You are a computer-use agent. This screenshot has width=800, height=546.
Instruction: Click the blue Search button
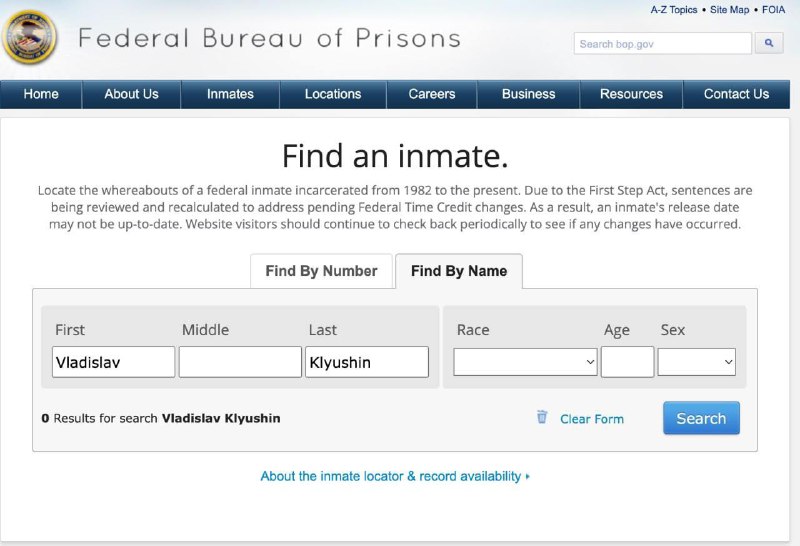701,418
